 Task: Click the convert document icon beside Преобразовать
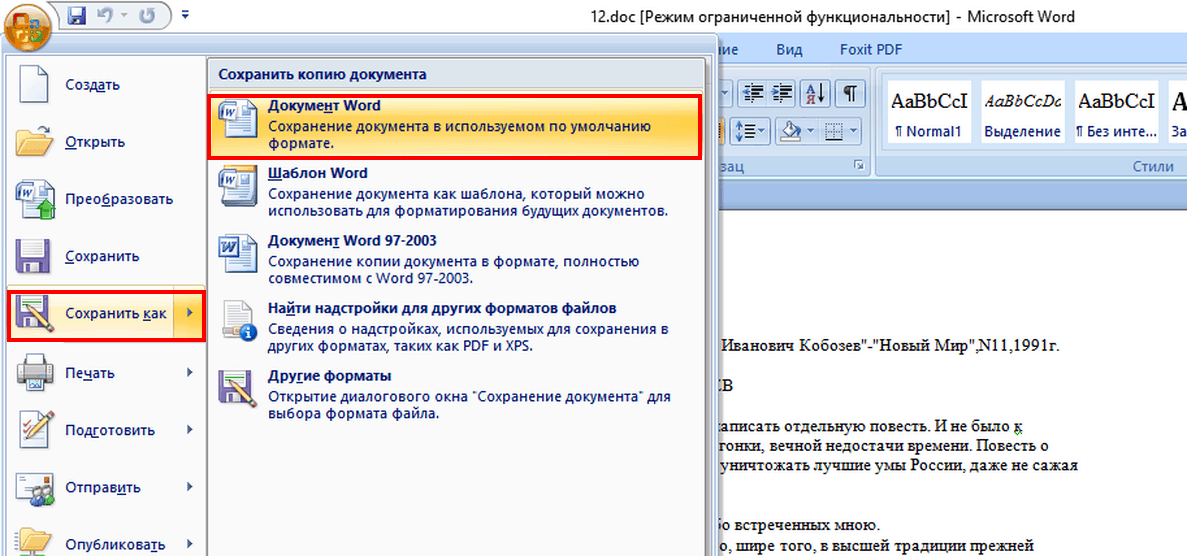click(x=35, y=199)
